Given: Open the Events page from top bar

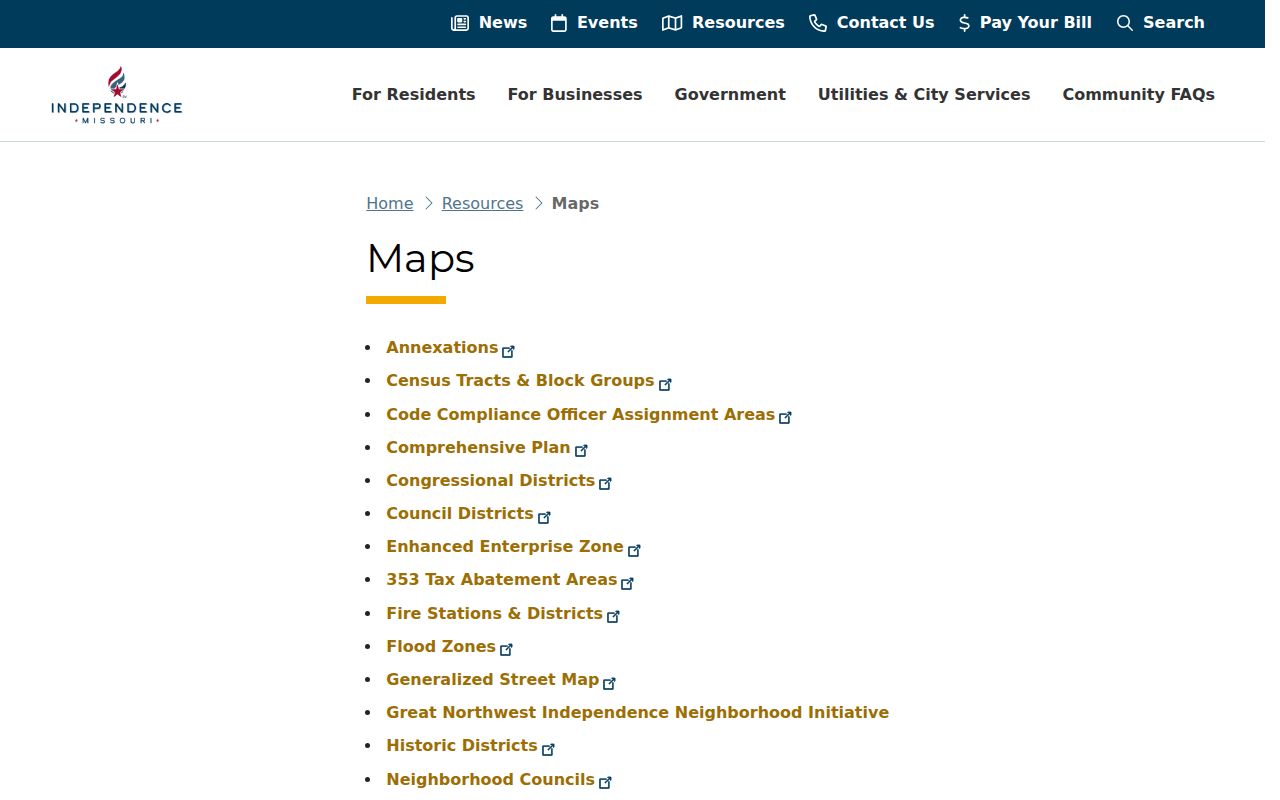Looking at the screenshot, I should (607, 22).
